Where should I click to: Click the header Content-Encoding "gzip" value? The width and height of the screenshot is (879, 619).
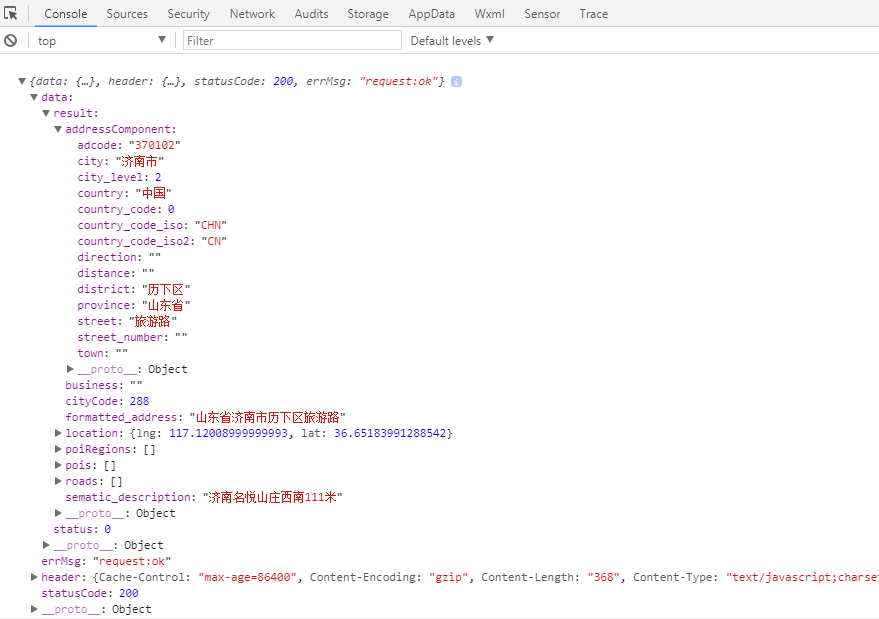[x=448, y=578]
